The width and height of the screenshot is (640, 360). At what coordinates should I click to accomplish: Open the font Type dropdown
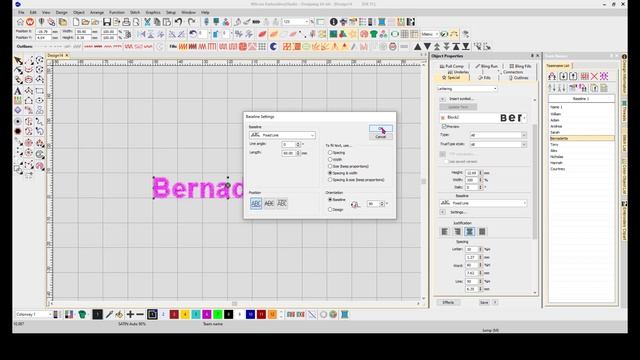point(498,135)
